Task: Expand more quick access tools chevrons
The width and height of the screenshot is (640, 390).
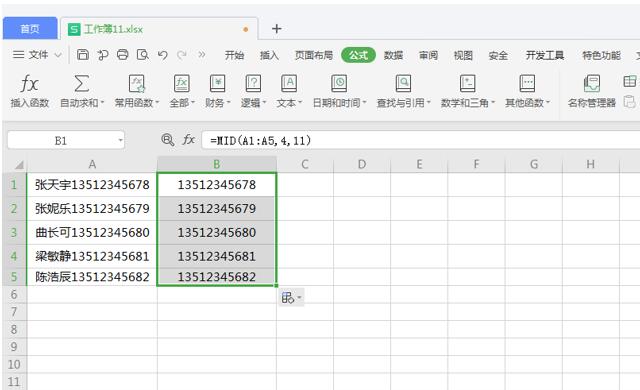Action: [202, 54]
